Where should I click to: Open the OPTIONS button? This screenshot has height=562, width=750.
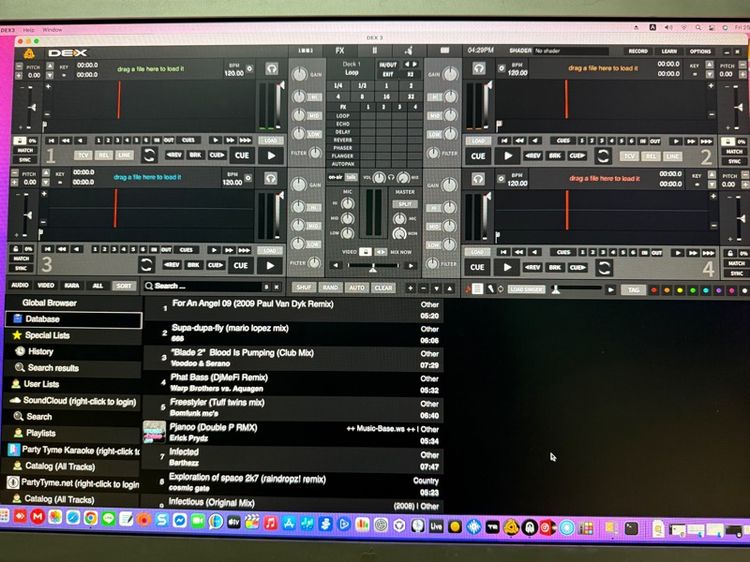coord(700,51)
